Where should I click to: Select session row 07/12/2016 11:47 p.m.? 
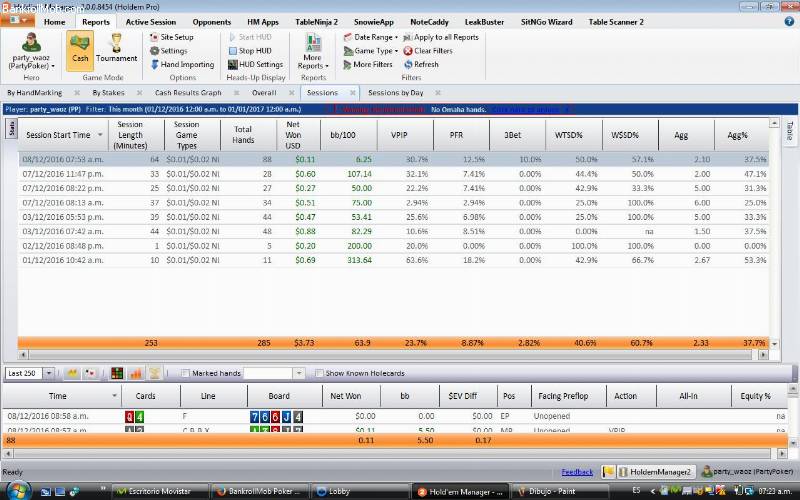click(x=393, y=174)
